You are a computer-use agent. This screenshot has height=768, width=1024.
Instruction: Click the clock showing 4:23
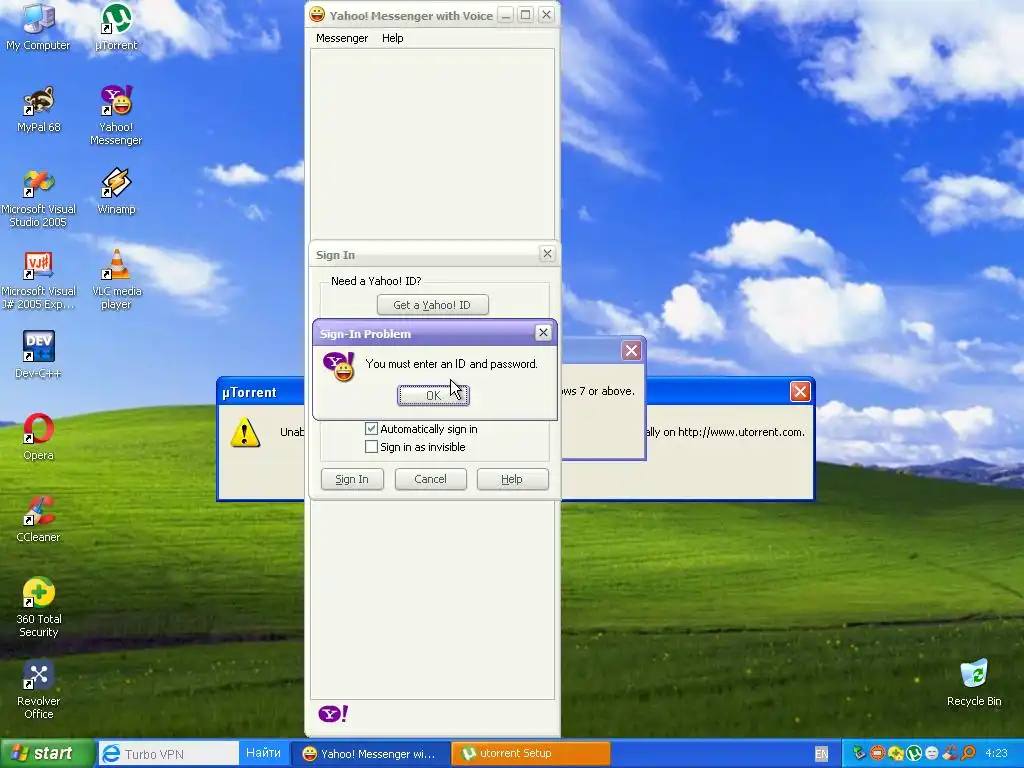click(x=997, y=753)
